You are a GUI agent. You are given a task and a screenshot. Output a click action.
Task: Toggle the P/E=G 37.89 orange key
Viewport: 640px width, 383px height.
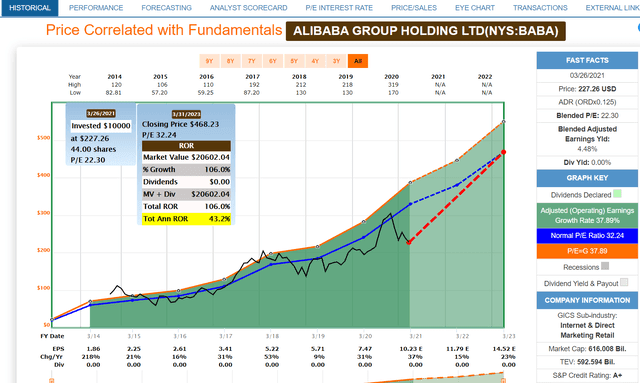(587, 251)
